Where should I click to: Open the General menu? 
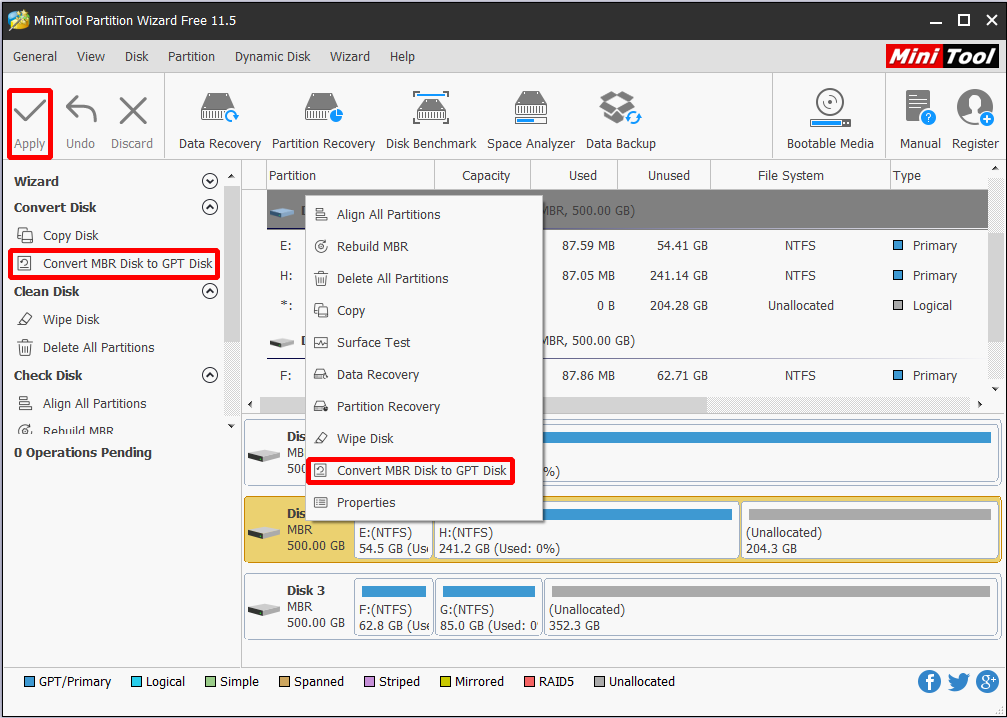pyautogui.click(x=35, y=57)
